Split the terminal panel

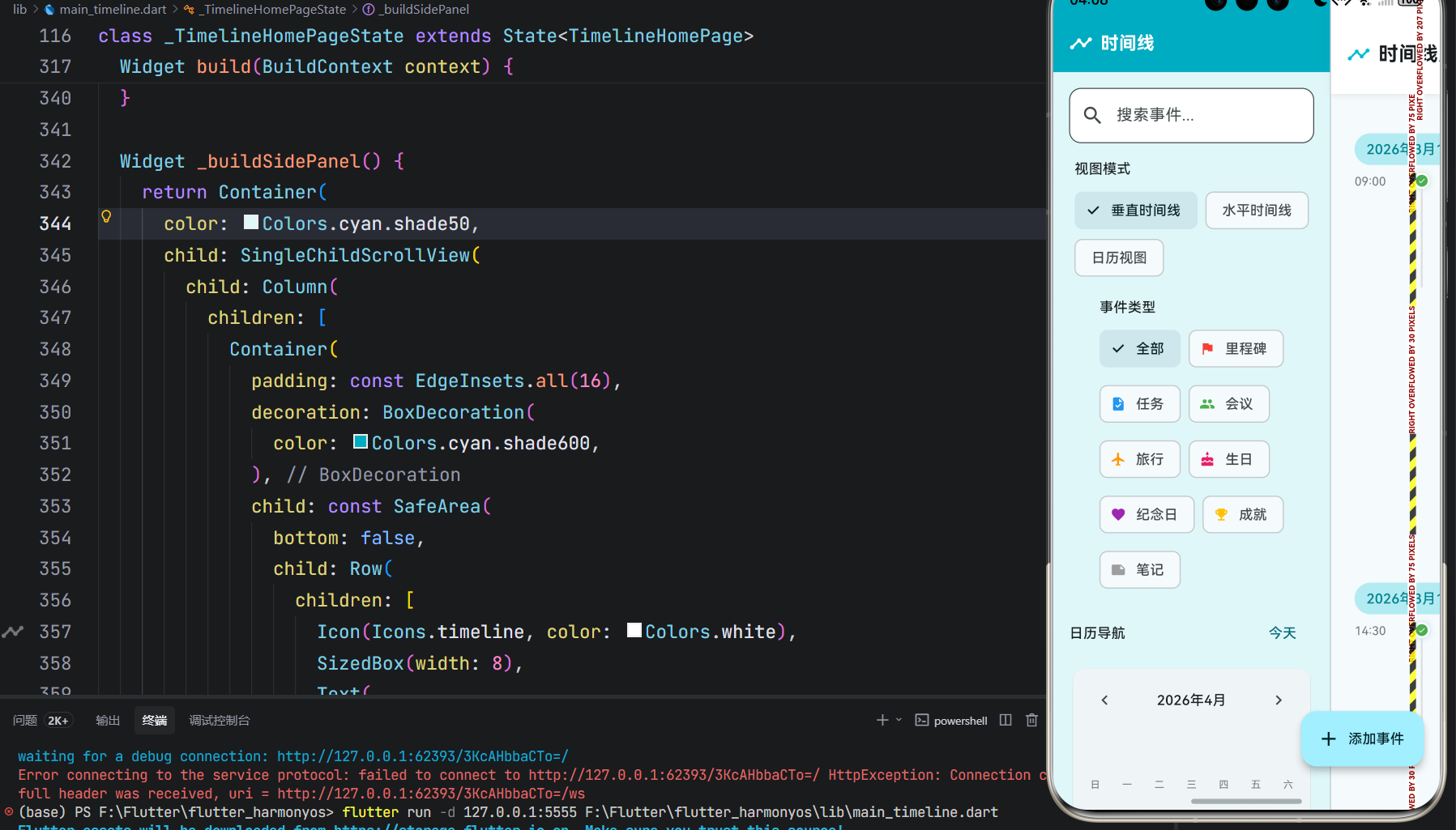click(x=1006, y=720)
